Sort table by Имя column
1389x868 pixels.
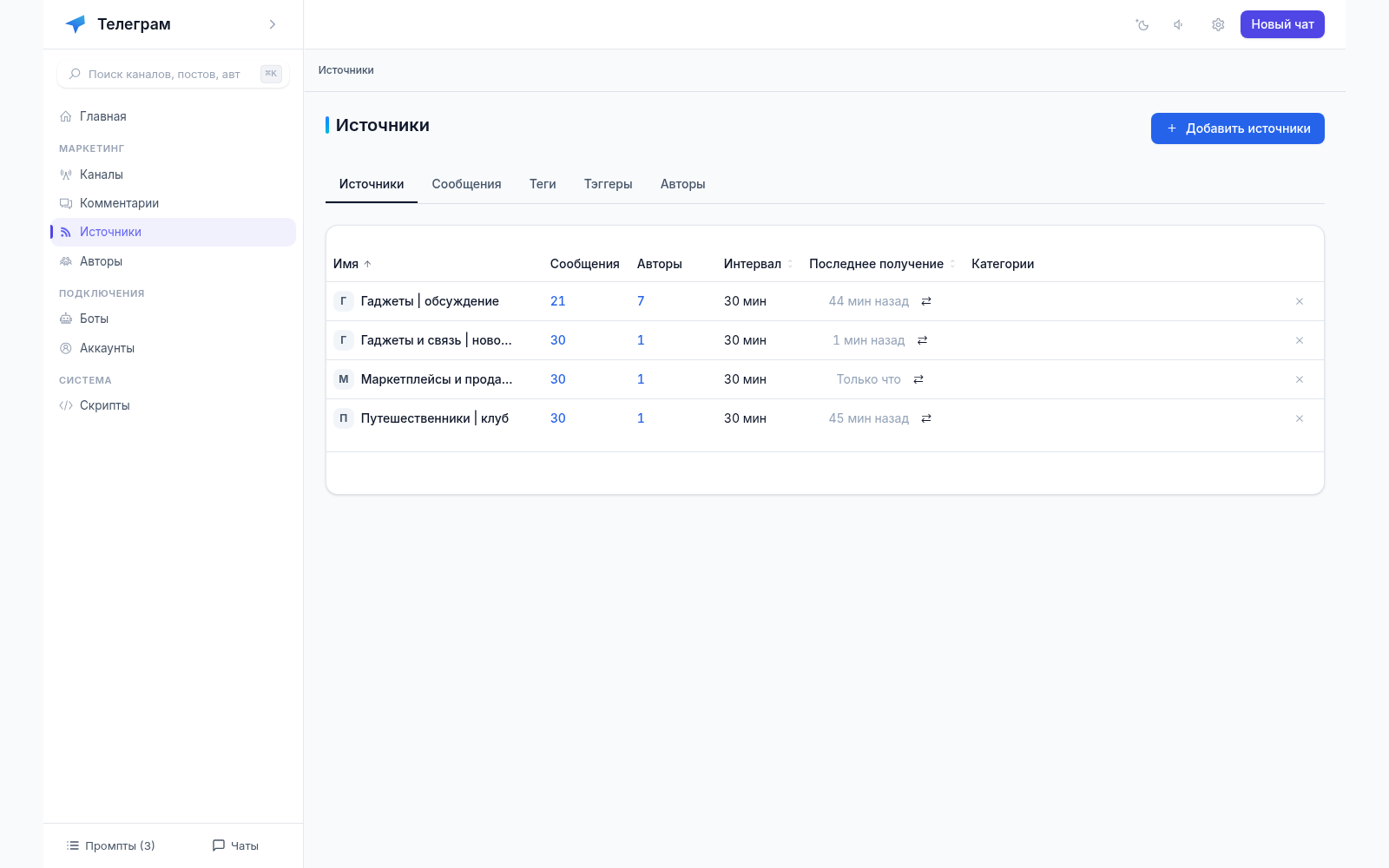[x=352, y=264]
